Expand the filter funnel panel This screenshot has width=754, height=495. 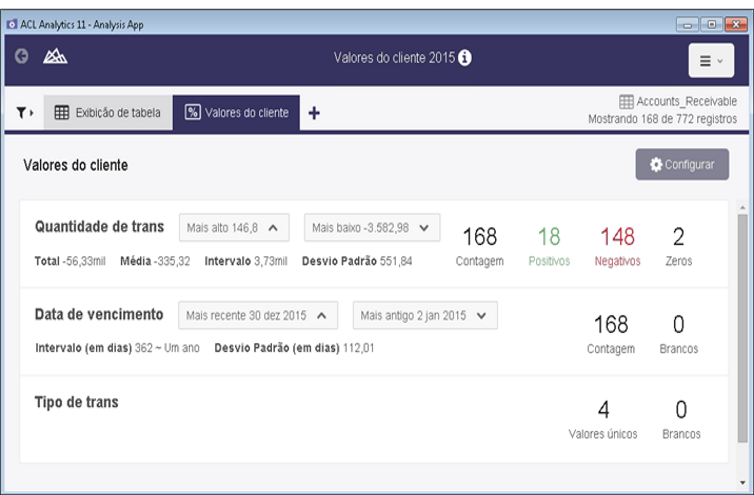(24, 113)
